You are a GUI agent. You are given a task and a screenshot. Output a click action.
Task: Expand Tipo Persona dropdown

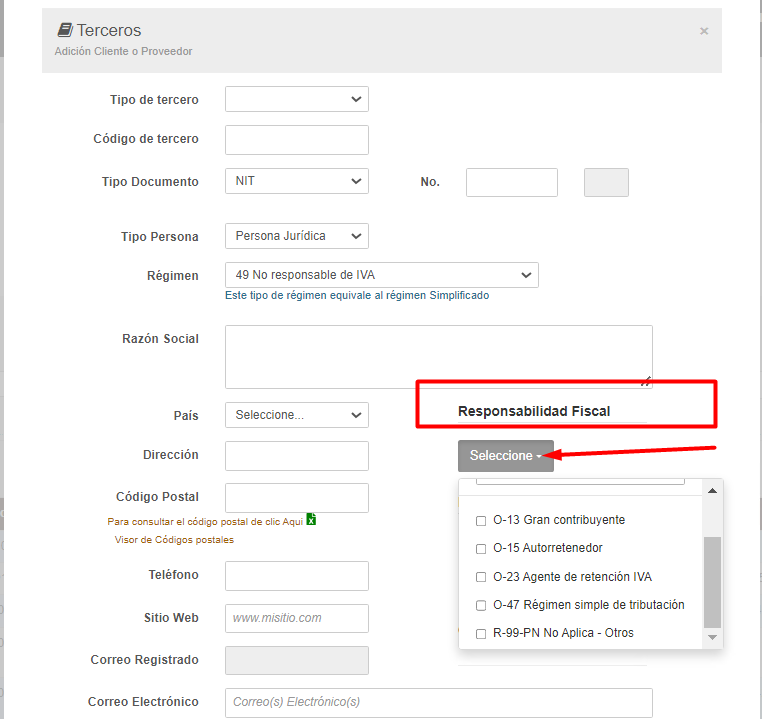296,236
